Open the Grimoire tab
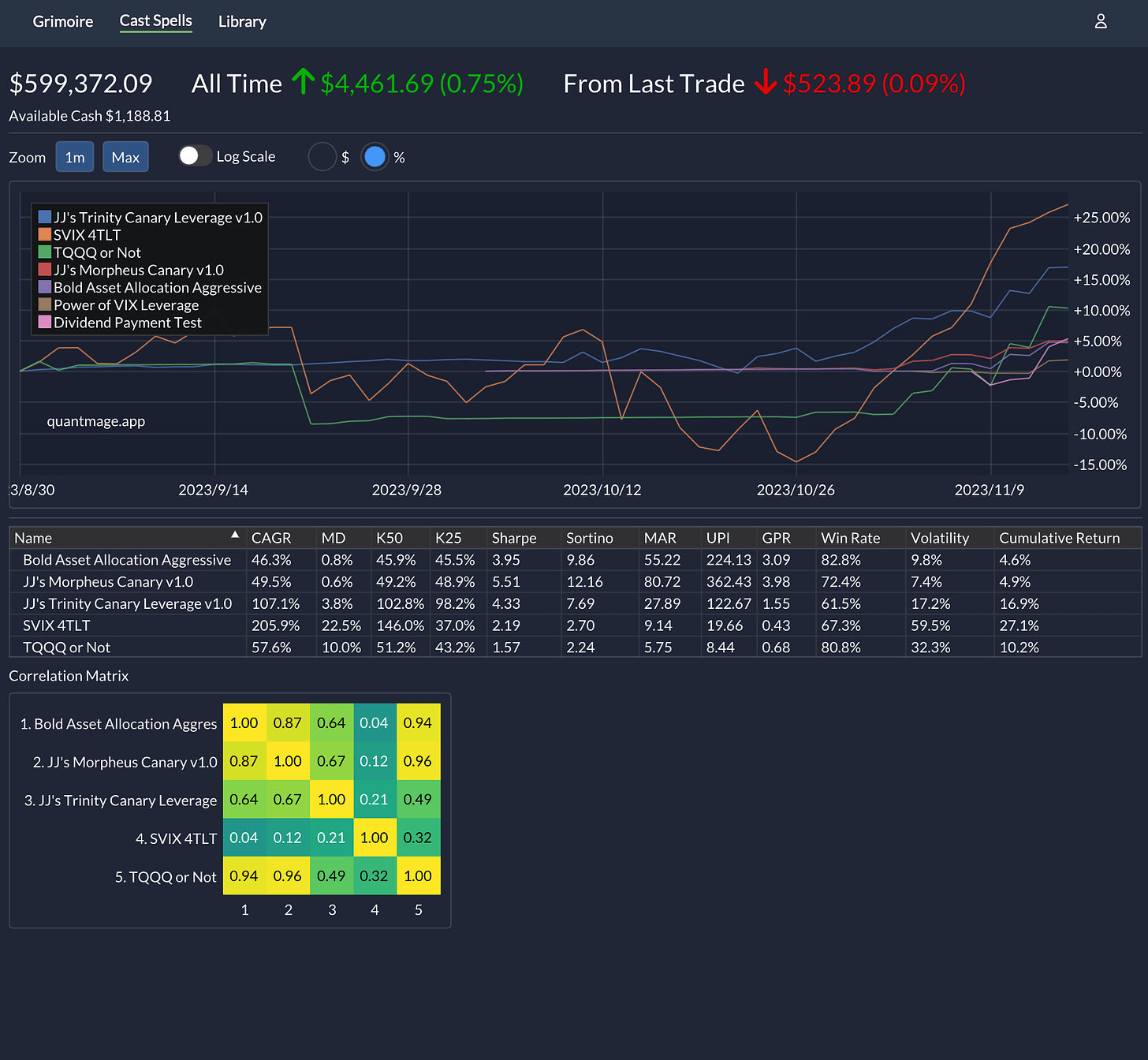This screenshot has width=1148, height=1060. click(x=63, y=21)
